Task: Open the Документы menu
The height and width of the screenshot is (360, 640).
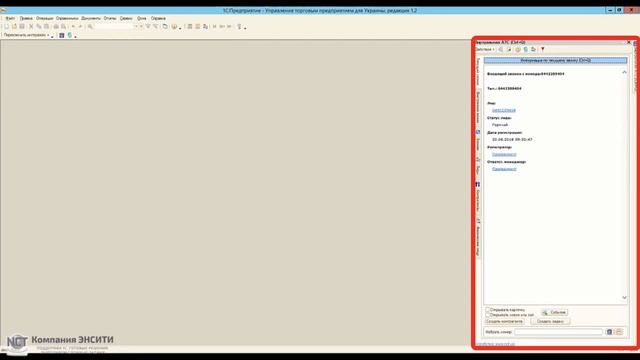Action: click(x=91, y=18)
